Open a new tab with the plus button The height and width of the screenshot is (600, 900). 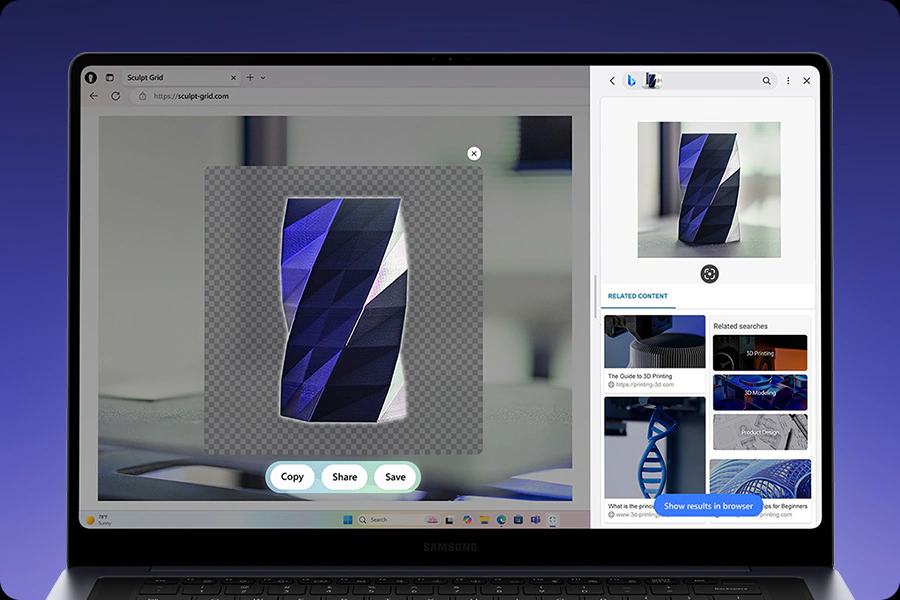[250, 77]
